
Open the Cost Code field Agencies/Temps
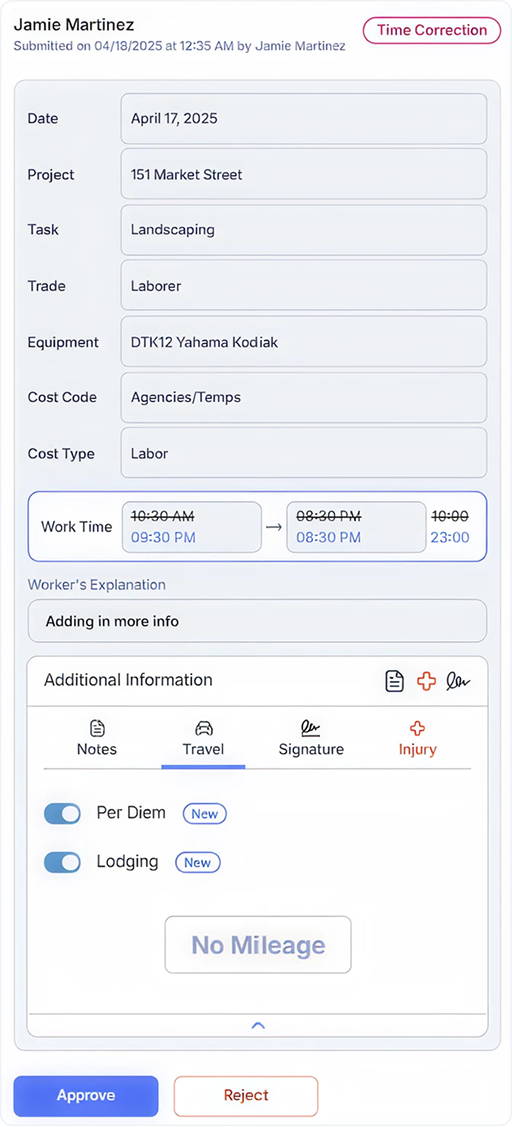click(303, 397)
